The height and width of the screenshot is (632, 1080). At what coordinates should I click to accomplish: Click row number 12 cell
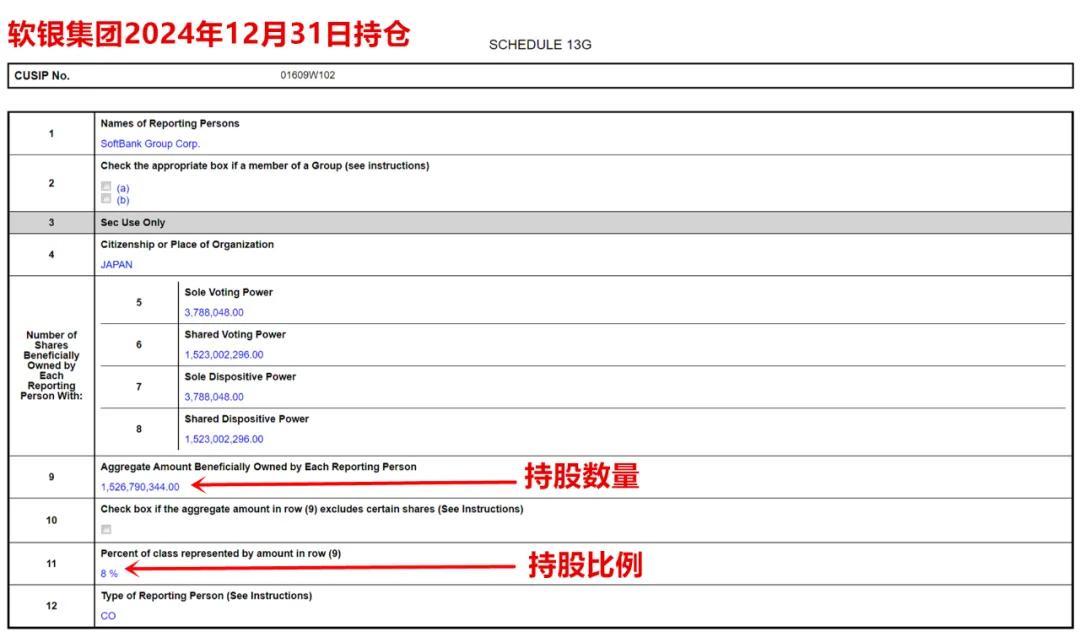pos(52,606)
